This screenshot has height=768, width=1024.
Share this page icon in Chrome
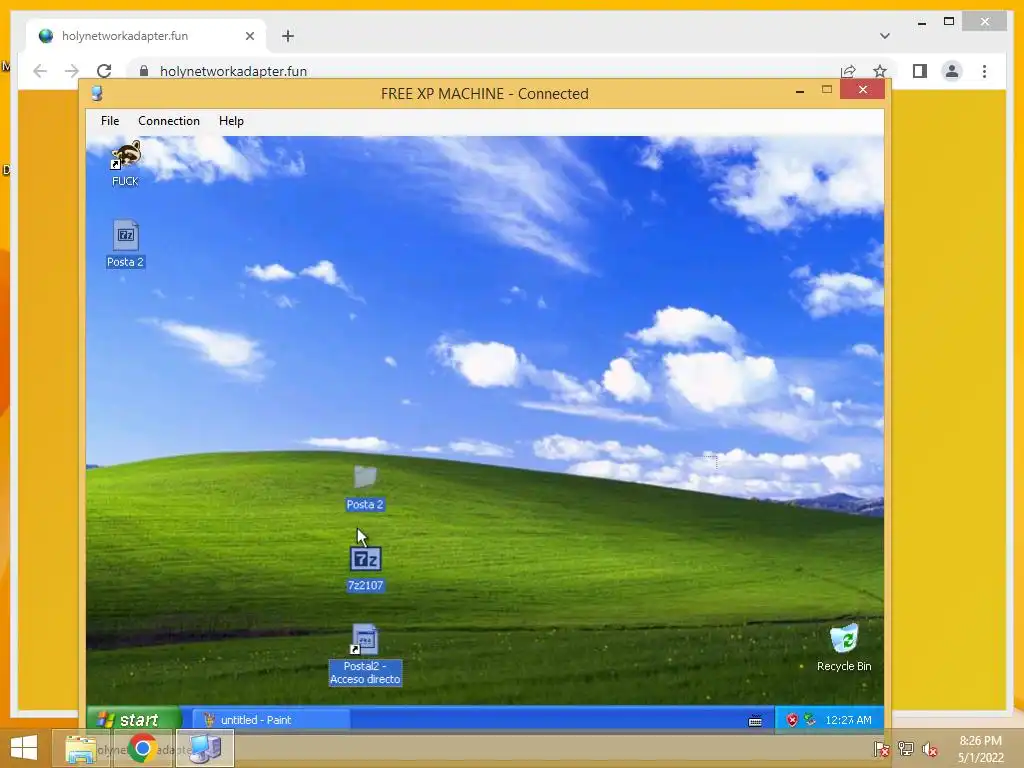coord(848,71)
